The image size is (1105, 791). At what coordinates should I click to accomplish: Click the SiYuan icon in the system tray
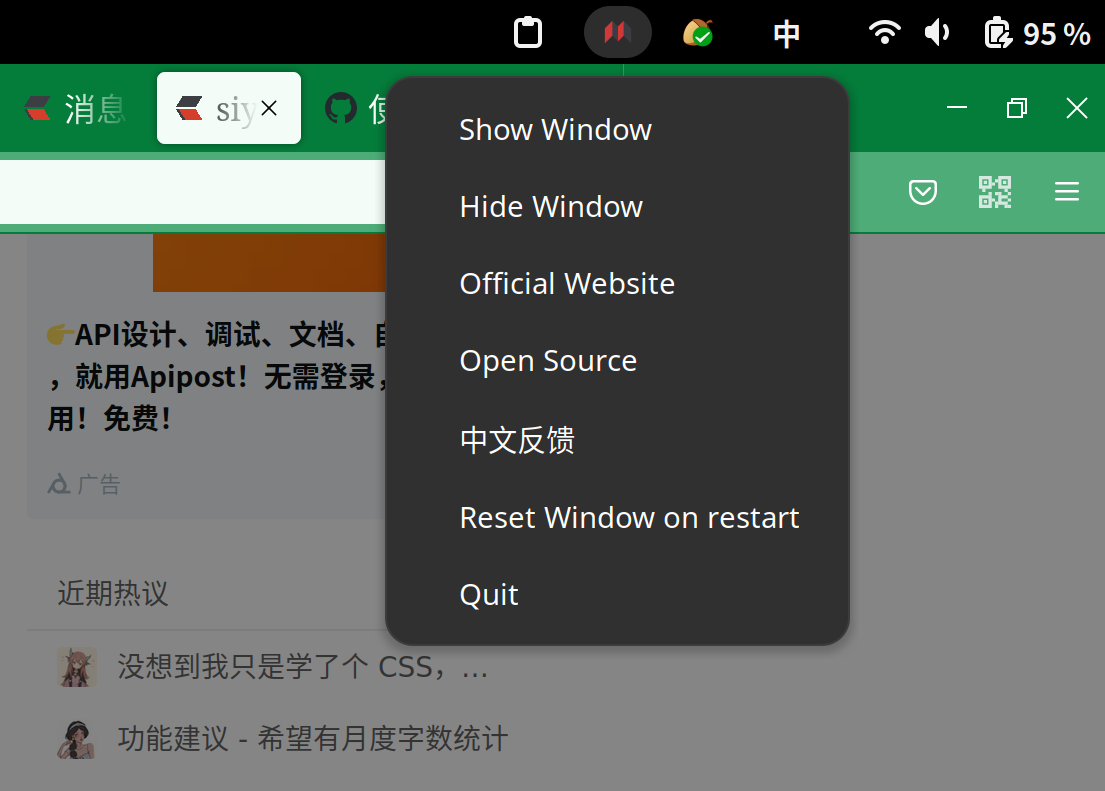[x=617, y=31]
